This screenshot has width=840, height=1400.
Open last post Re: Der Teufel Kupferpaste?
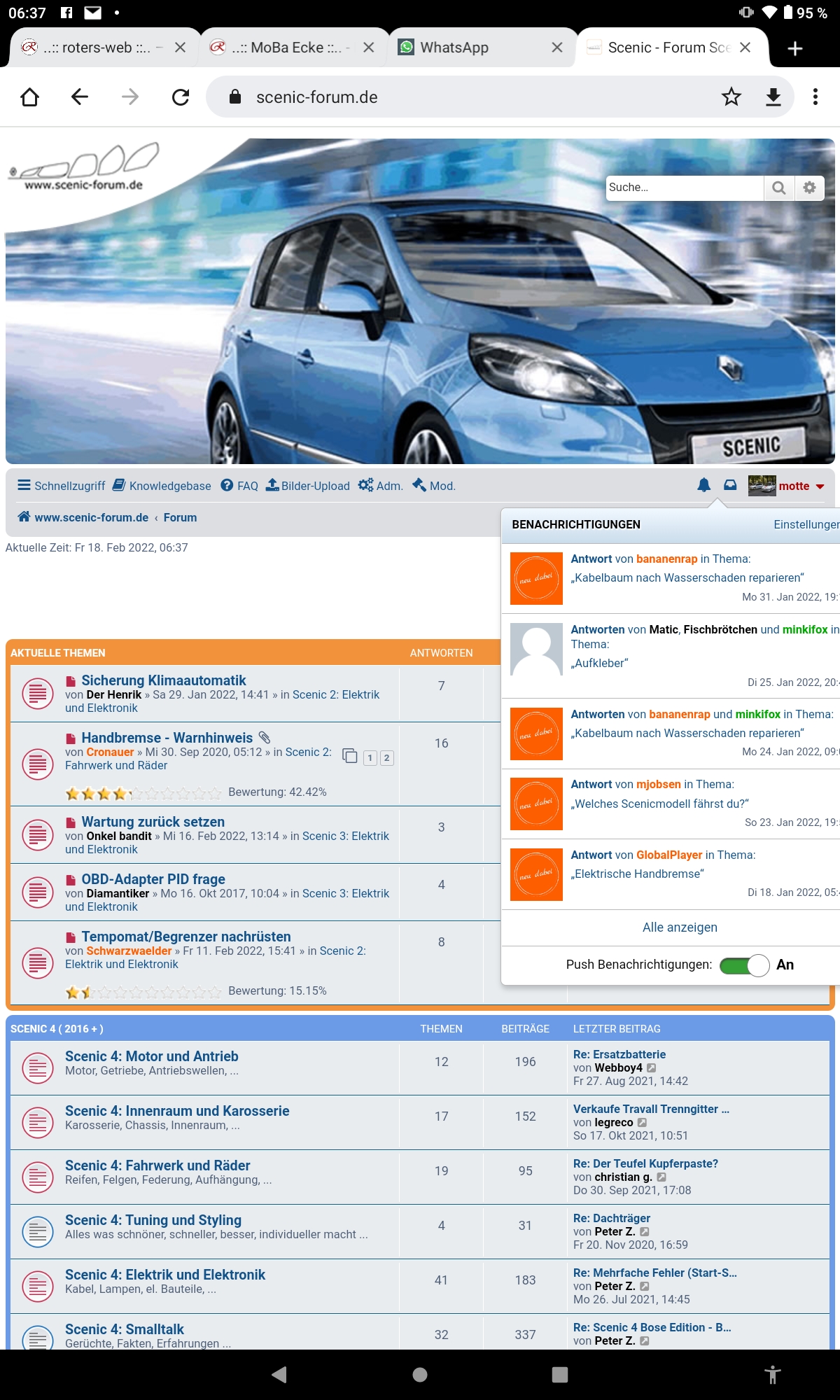tap(645, 1163)
